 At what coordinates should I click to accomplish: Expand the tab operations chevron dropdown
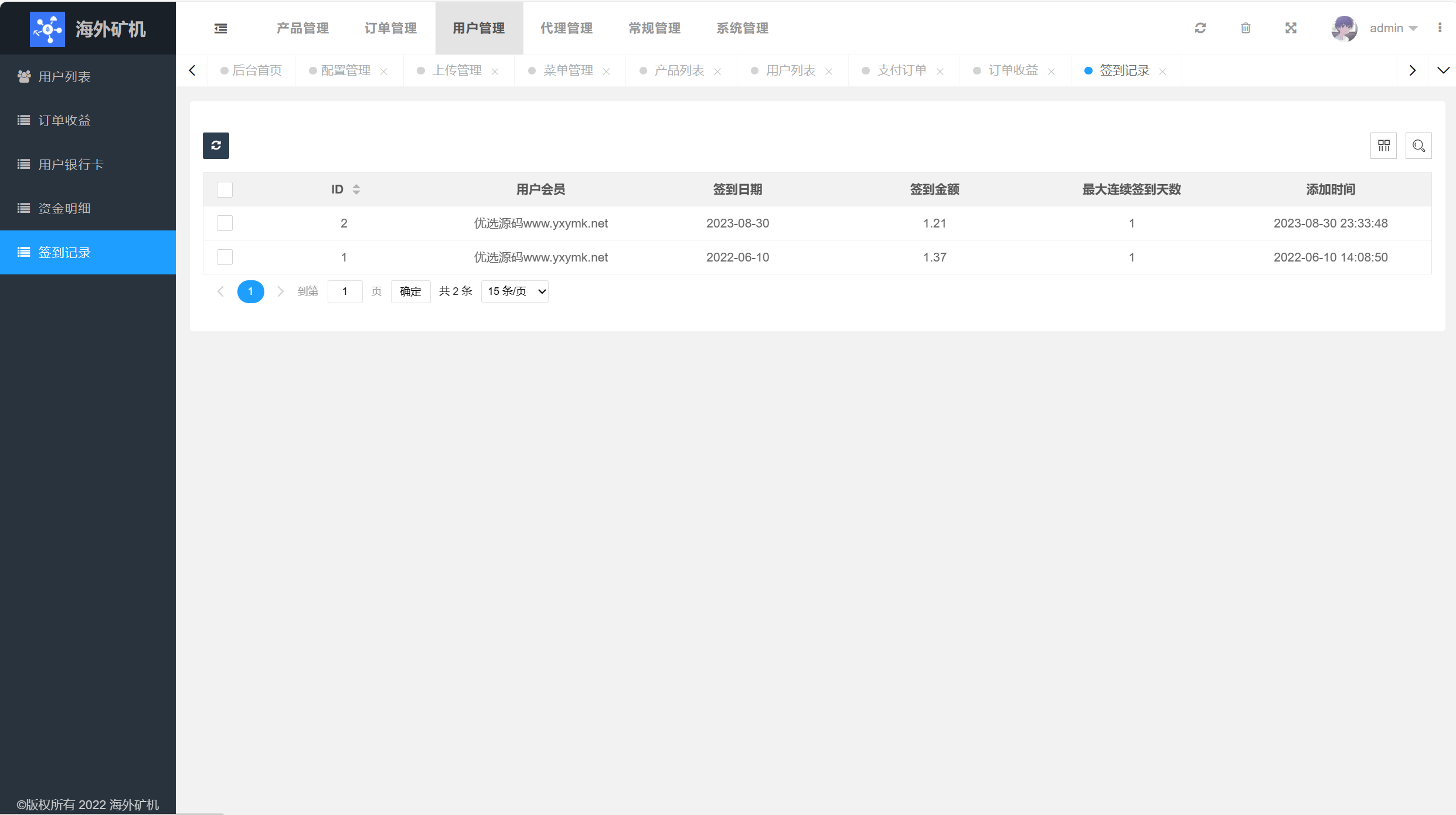coord(1443,70)
